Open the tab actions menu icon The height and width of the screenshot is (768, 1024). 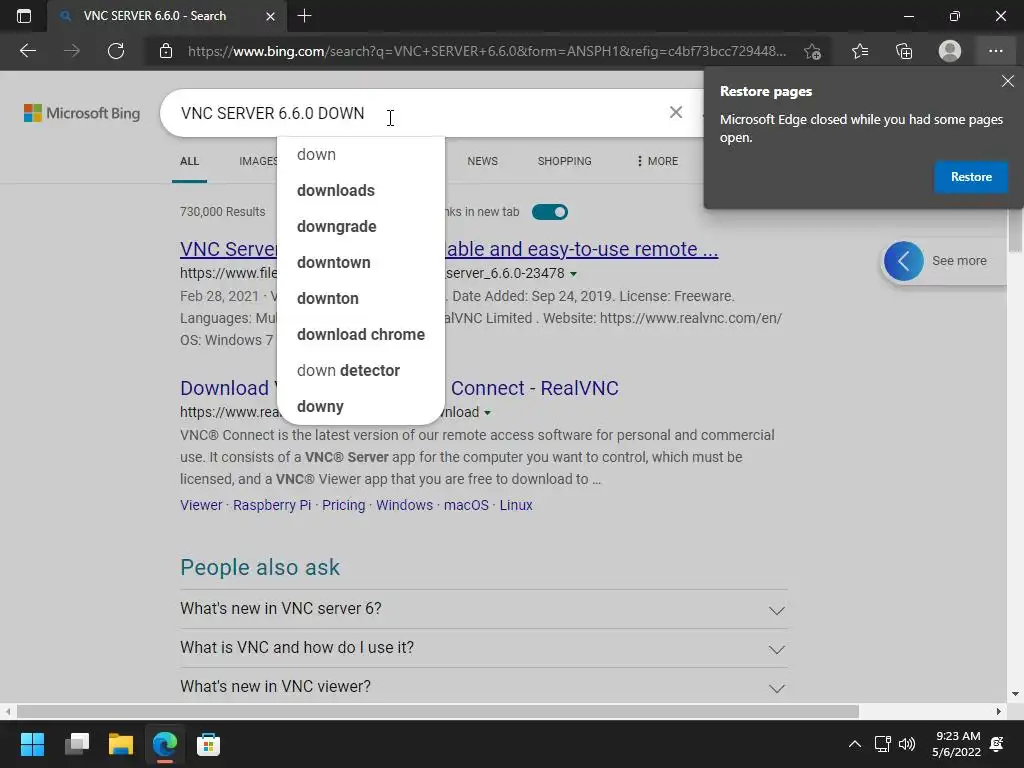[24, 16]
